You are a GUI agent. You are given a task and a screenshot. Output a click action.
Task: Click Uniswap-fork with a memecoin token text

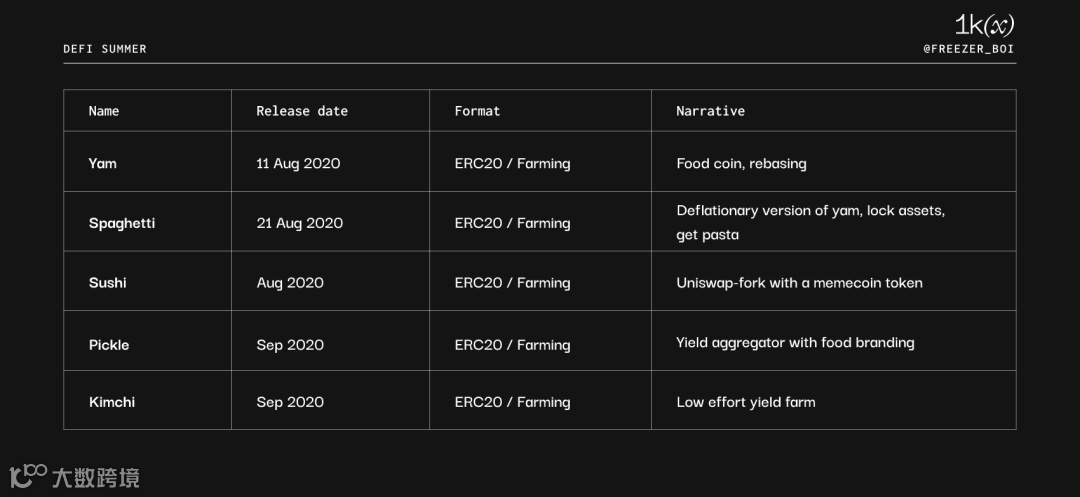799,283
